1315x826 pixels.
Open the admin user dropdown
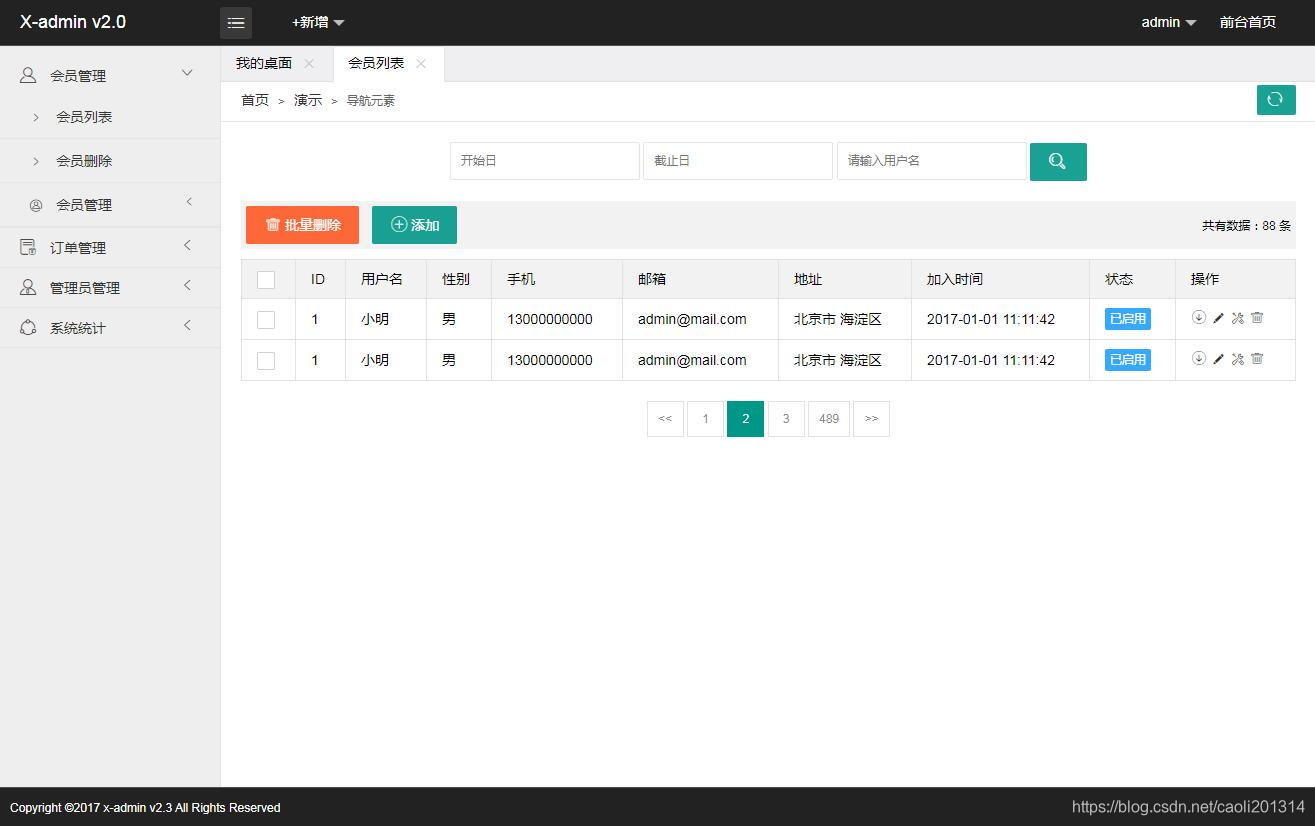tap(1169, 22)
